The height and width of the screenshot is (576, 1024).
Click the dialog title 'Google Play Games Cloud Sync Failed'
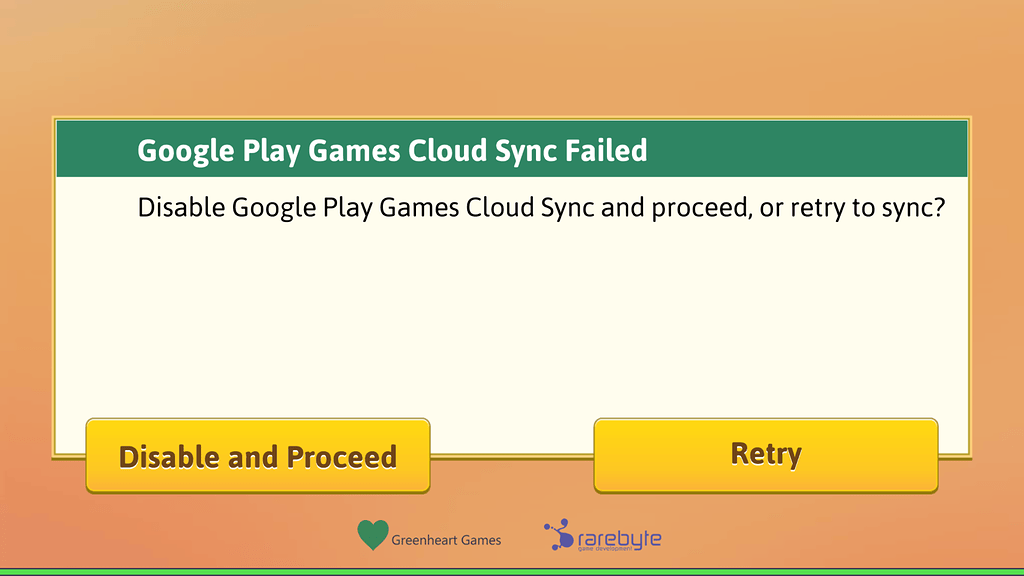click(392, 150)
